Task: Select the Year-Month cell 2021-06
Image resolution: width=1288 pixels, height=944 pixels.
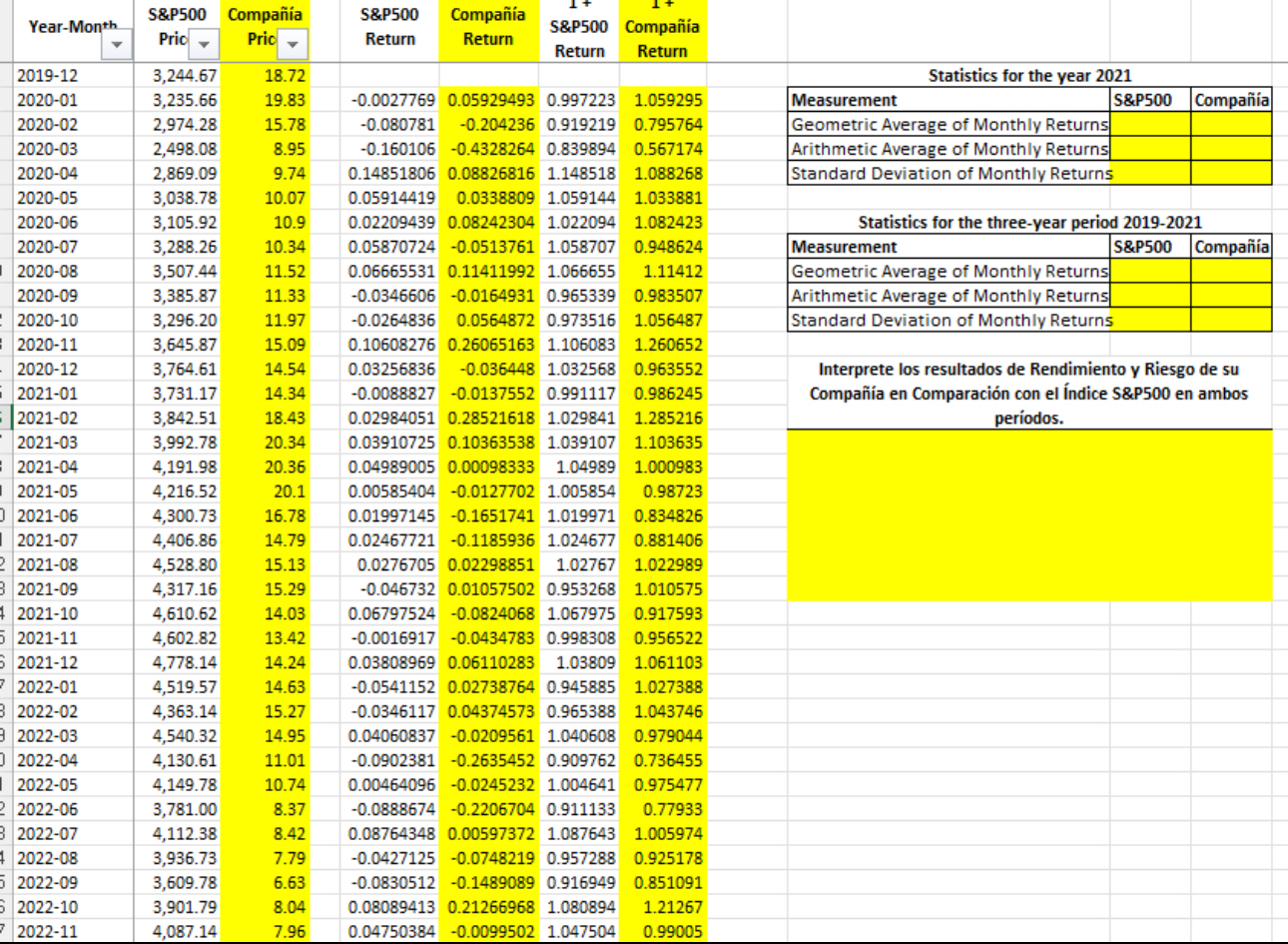Action: pyautogui.click(x=73, y=515)
